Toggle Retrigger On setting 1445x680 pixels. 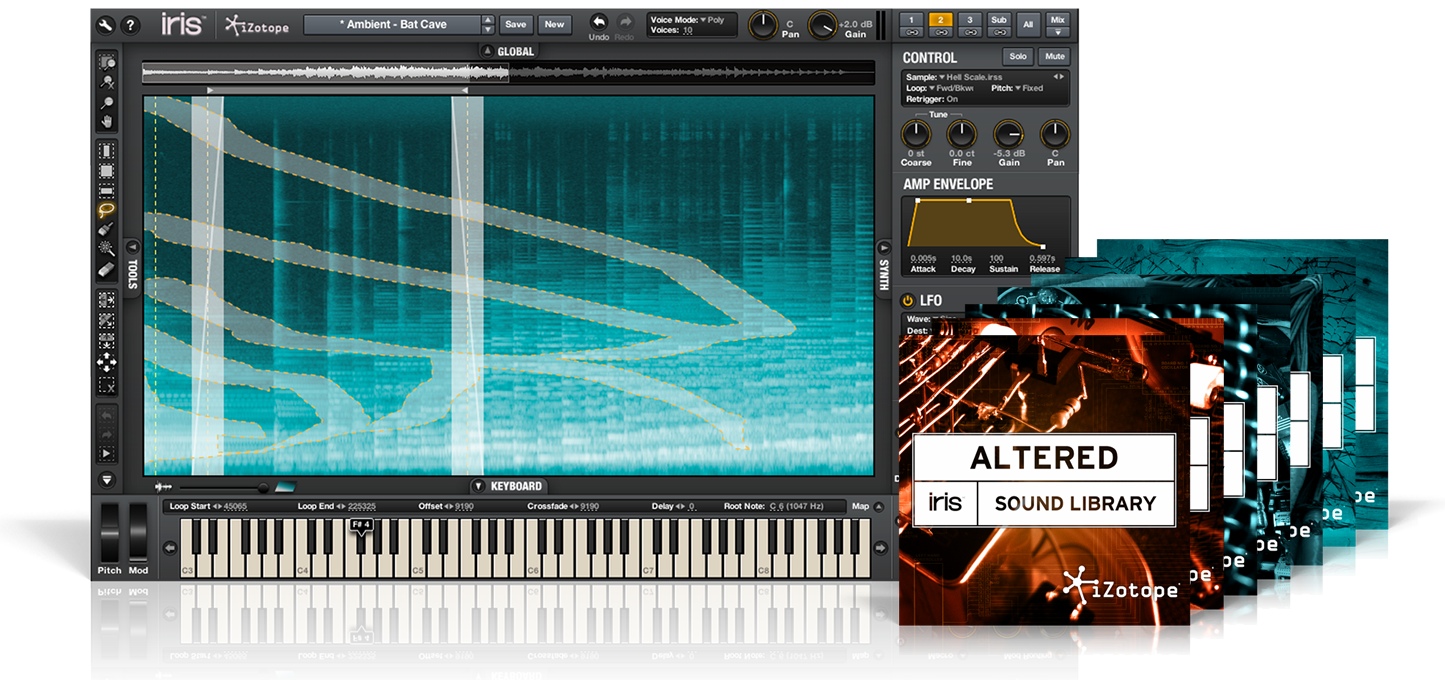click(931, 99)
